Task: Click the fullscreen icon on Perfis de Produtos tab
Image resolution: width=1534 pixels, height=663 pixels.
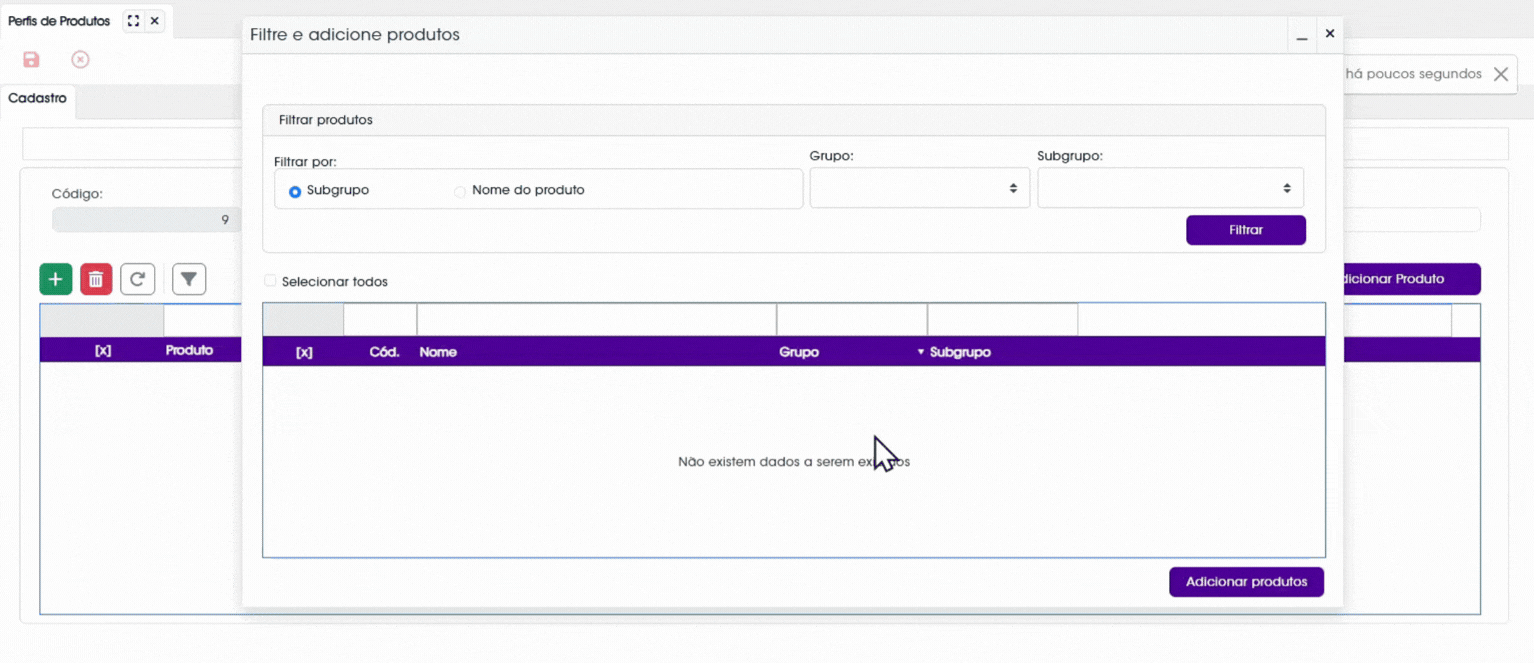Action: click(x=133, y=21)
